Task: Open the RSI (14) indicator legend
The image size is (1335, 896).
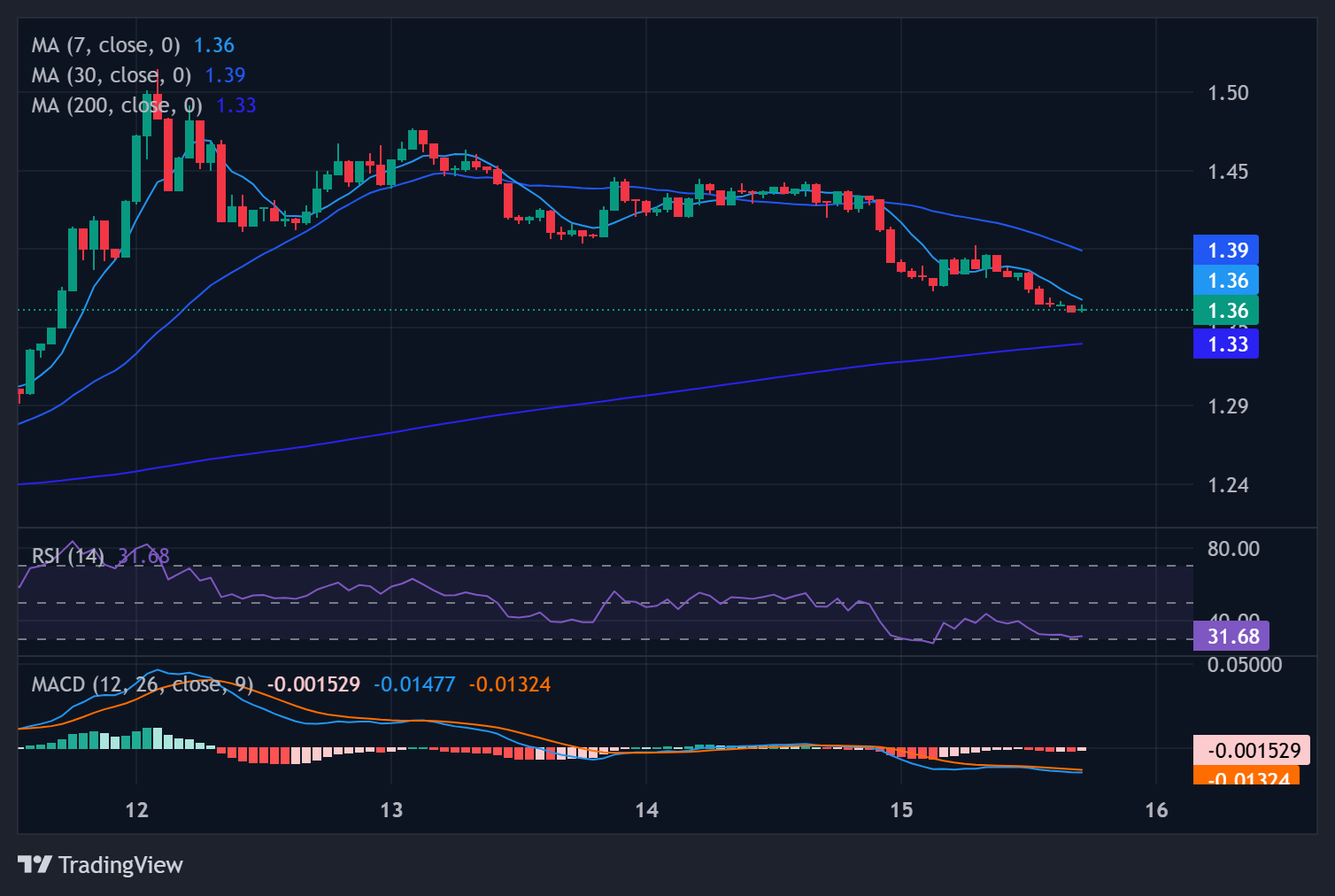Action: tap(67, 556)
